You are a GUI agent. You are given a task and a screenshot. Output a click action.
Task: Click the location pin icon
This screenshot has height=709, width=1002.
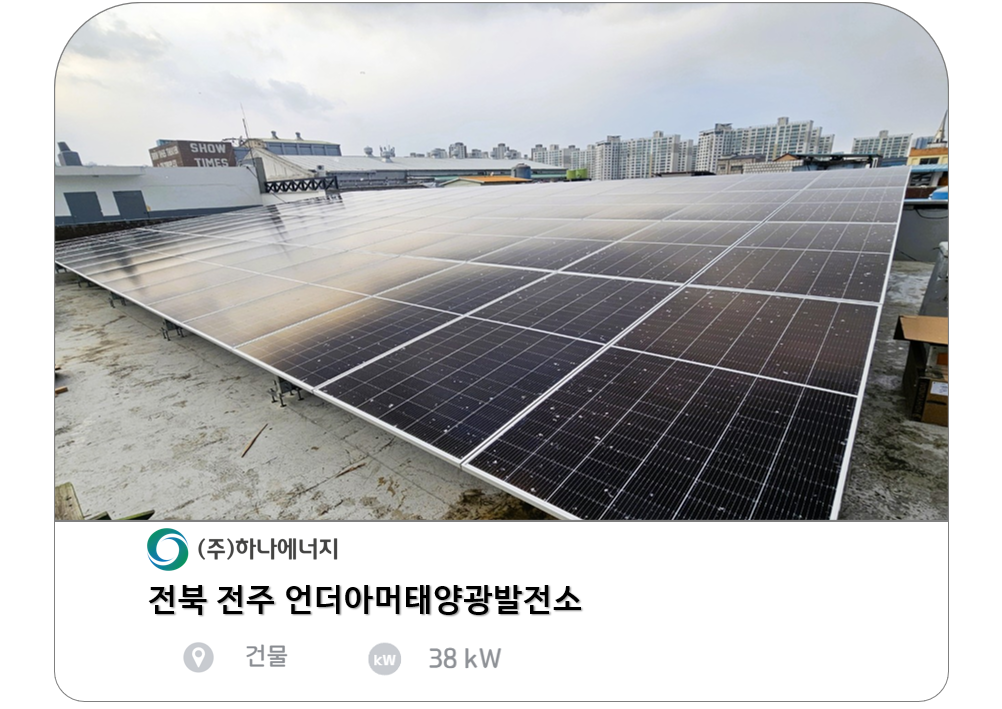(198, 657)
